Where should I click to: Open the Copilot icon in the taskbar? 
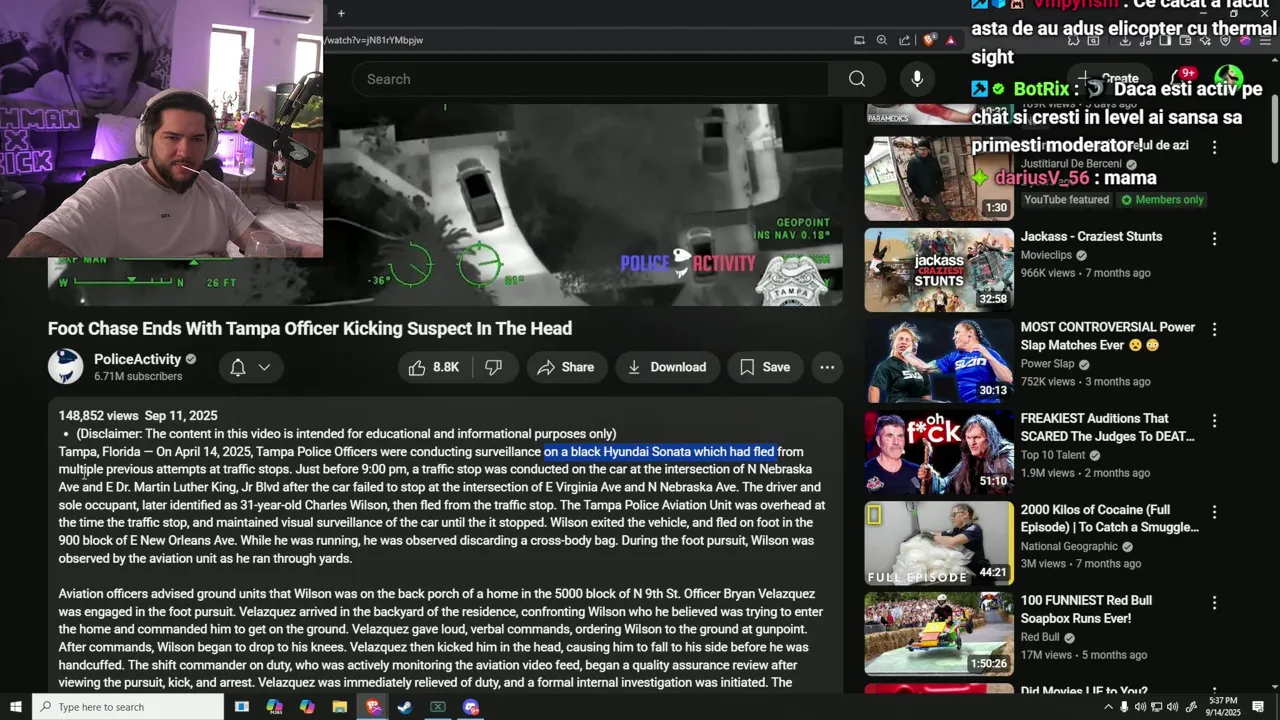(x=307, y=707)
